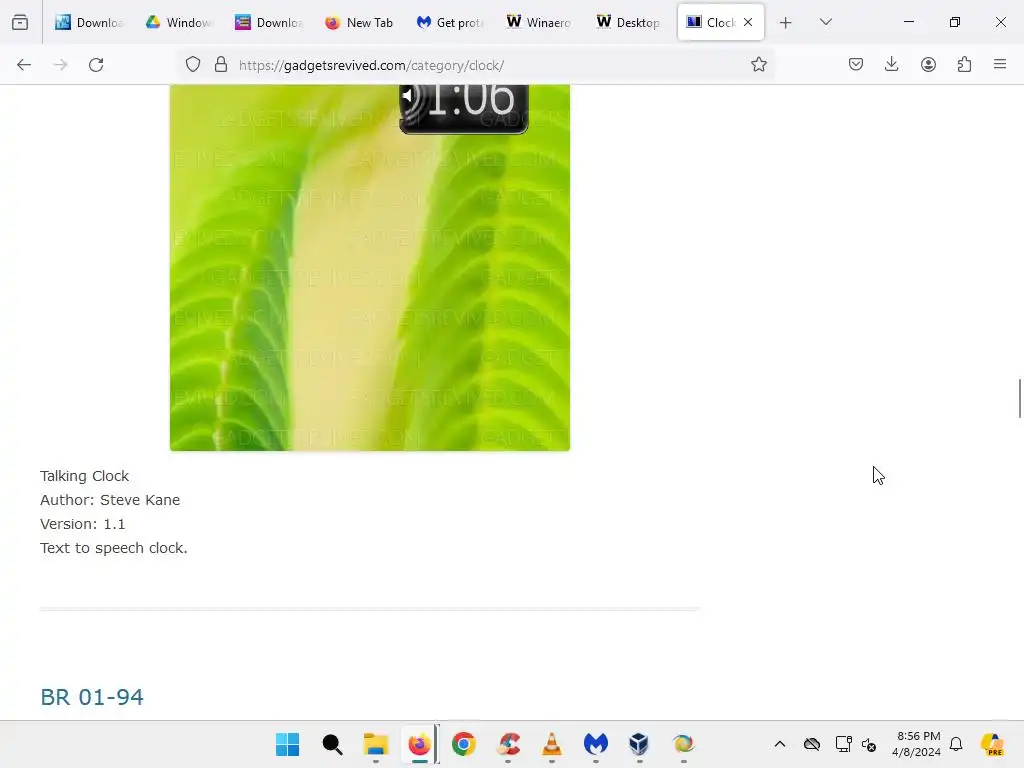Go forward to next page
The width and height of the screenshot is (1024, 768).
pos(60,65)
